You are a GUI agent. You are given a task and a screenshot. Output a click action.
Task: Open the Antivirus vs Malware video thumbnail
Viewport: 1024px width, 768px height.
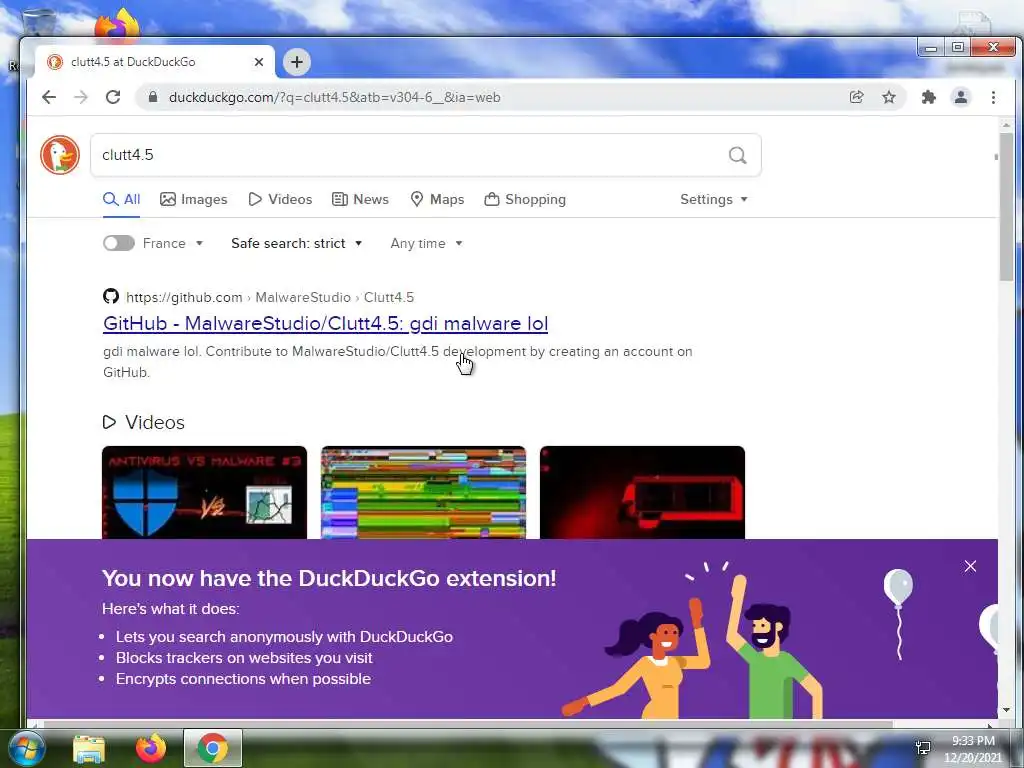(204, 492)
